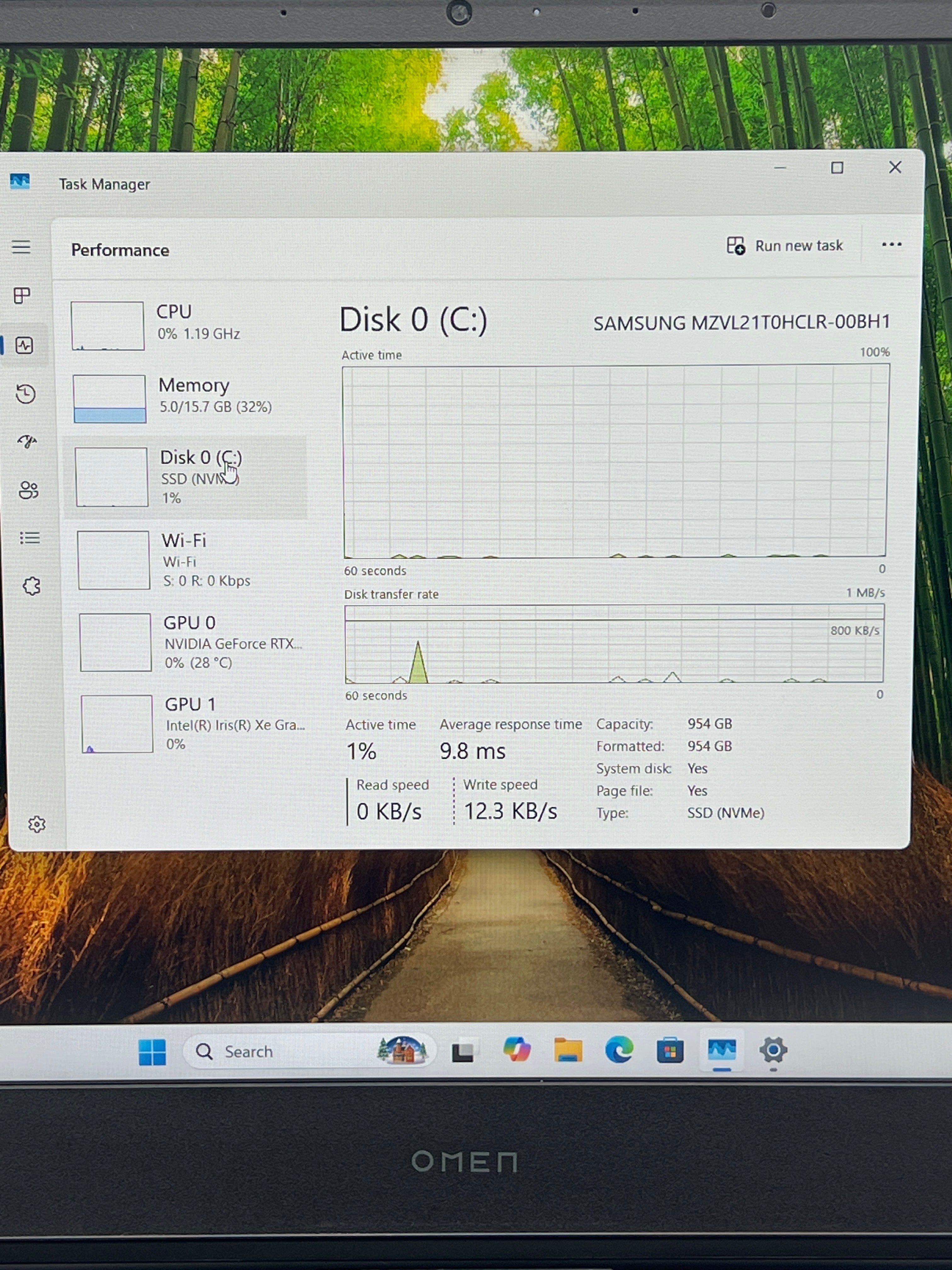Click the Memory usage mini graph thumbnail
Screen dimensions: 952x1270
[110, 399]
